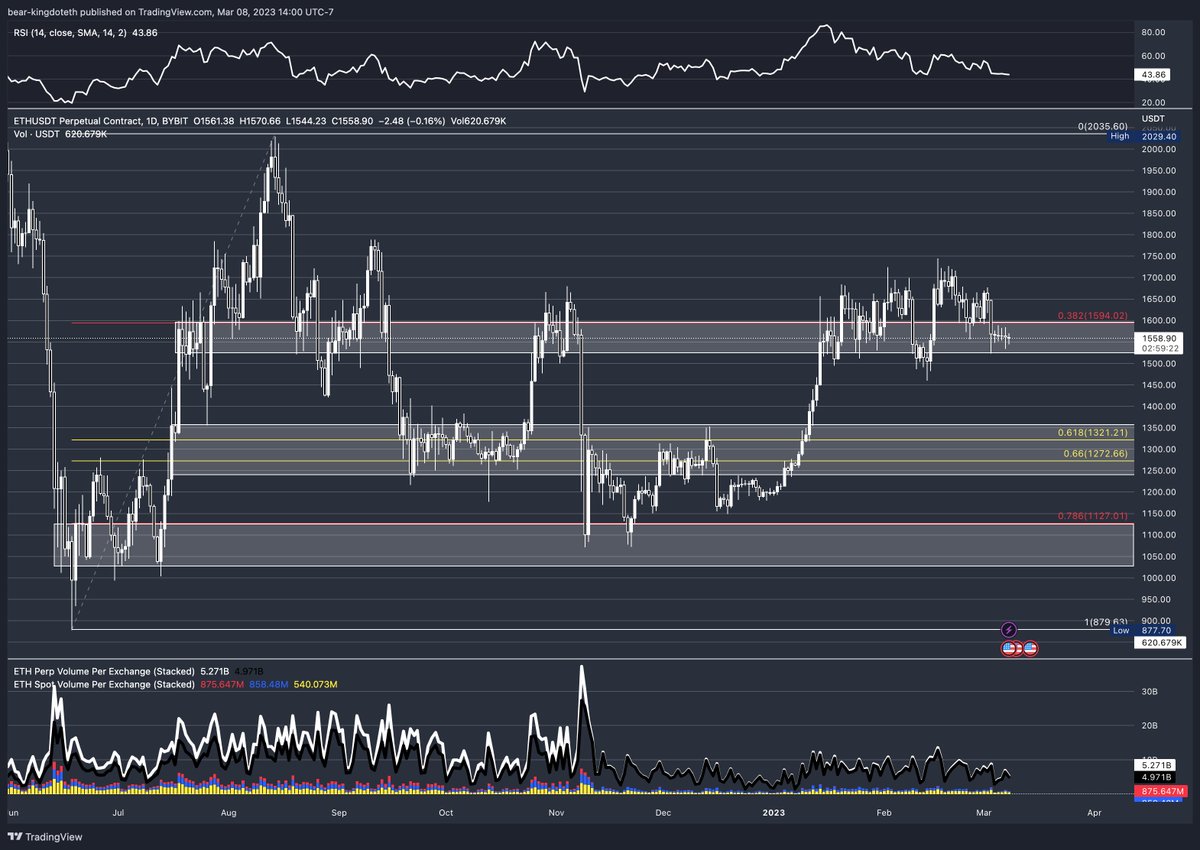Open the leftmost US flag economic event icon

point(1009,648)
